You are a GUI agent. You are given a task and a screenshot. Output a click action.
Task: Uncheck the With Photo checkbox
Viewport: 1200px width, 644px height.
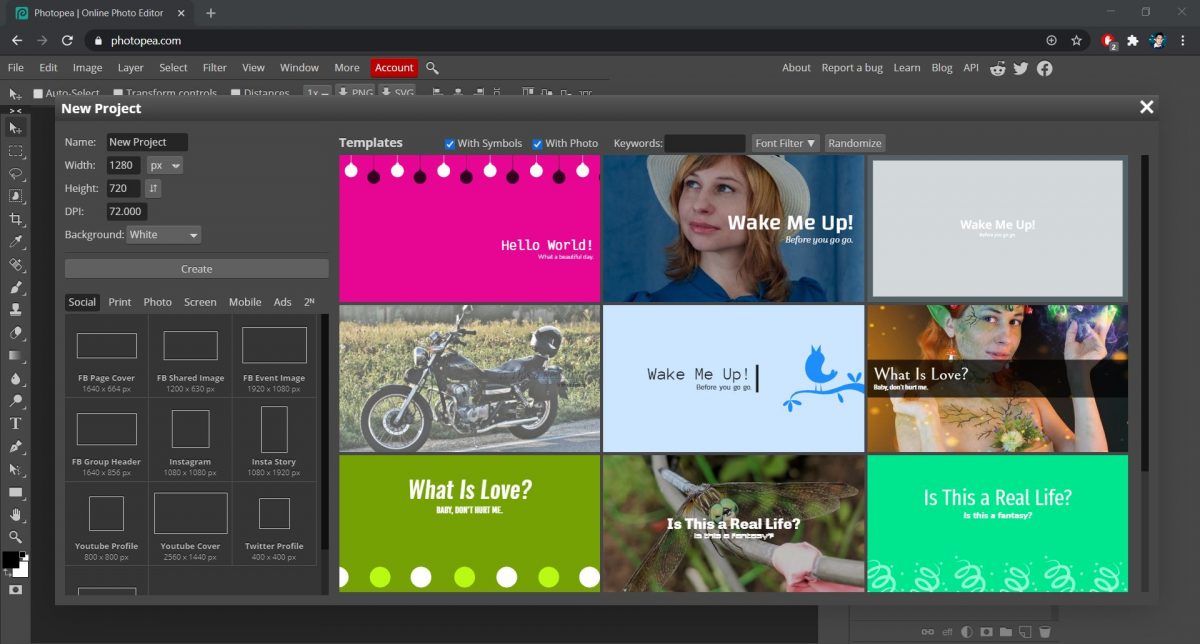(x=537, y=143)
